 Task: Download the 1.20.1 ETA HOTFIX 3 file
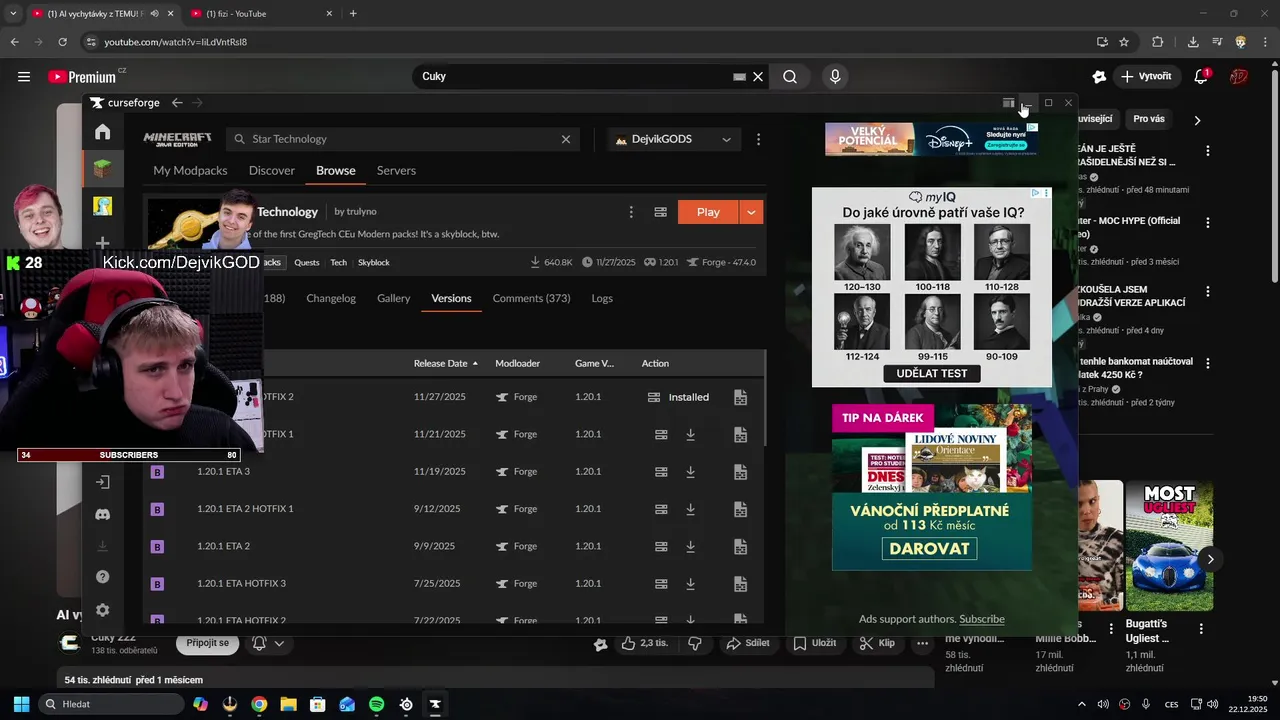click(x=690, y=584)
